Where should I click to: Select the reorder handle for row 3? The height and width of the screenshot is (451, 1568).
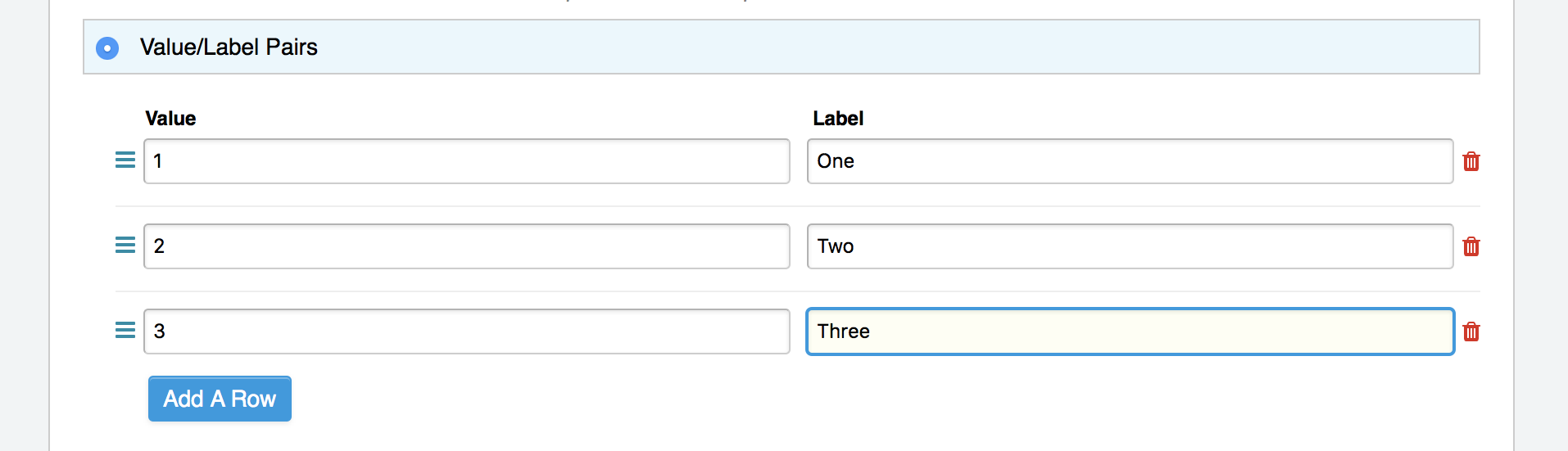pos(125,331)
